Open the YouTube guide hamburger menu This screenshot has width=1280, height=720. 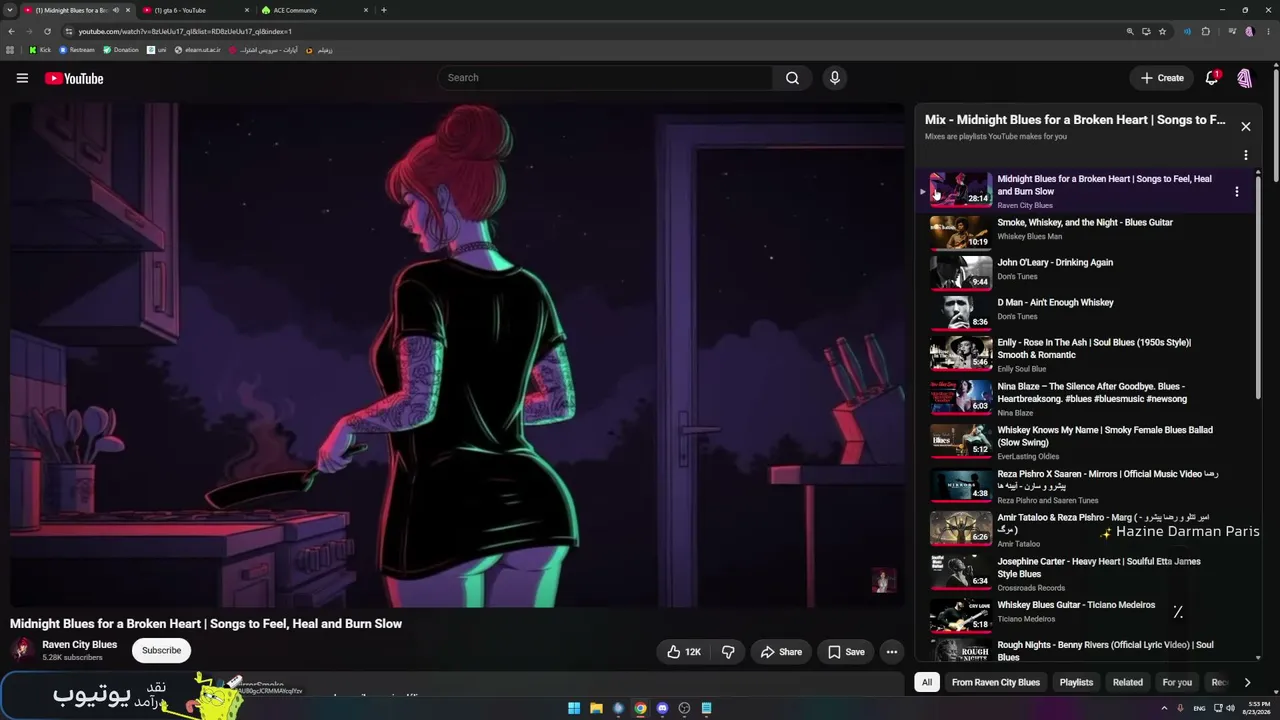[x=22, y=78]
